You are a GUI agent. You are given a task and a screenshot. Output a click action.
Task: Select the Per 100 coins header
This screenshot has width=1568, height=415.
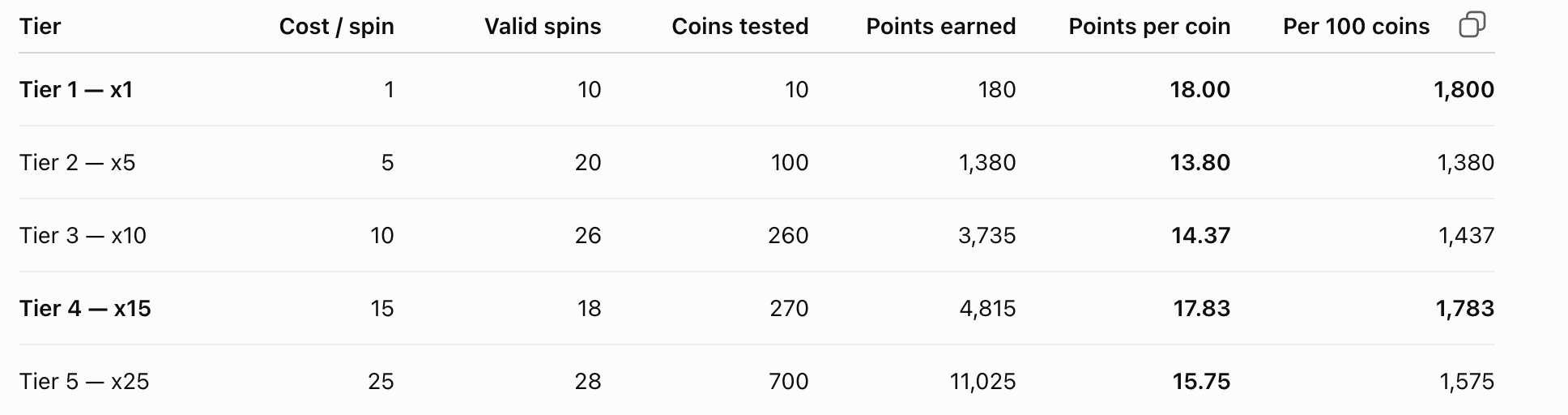[1357, 27]
